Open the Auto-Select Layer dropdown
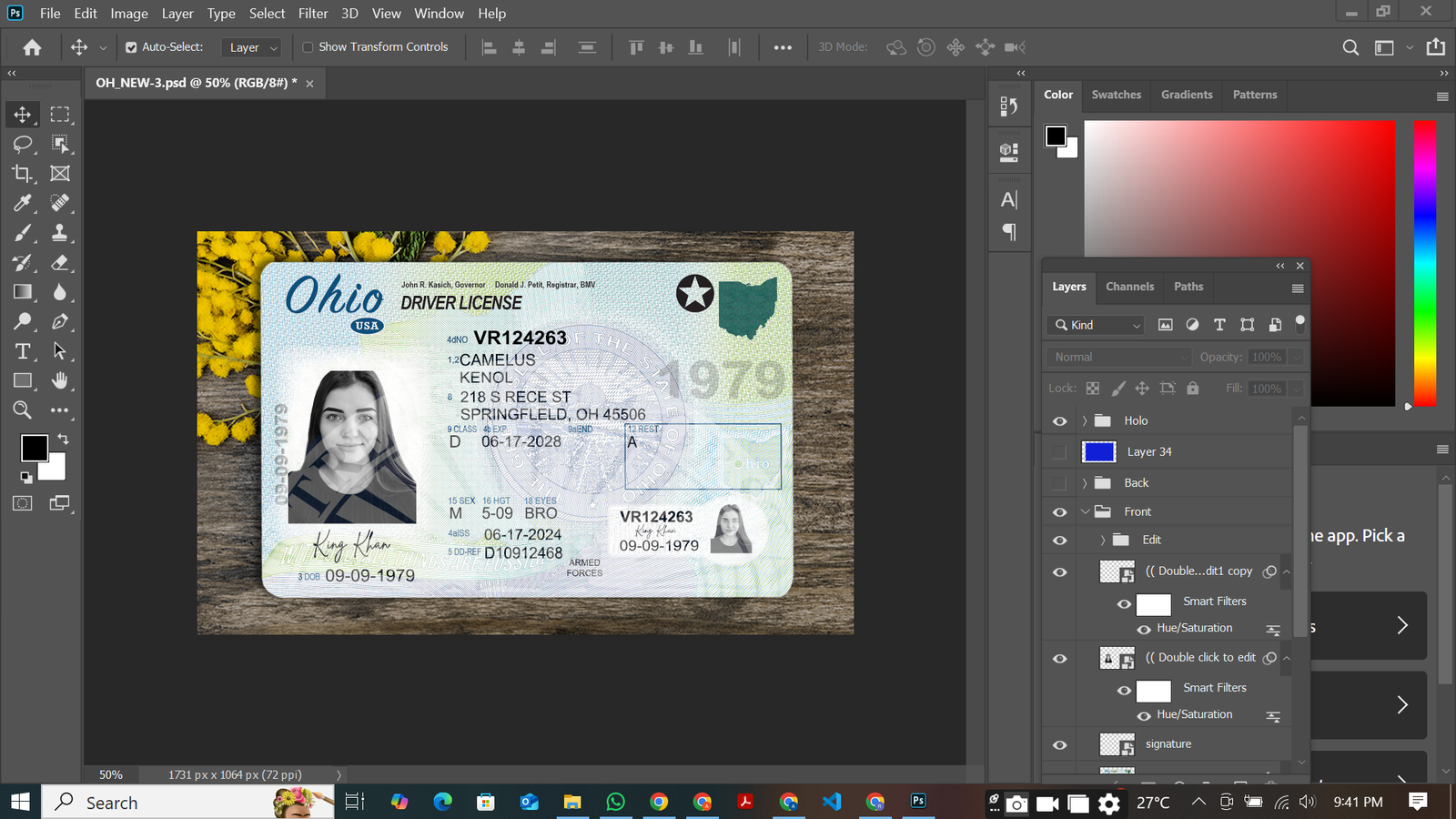The image size is (1456, 819). [251, 47]
